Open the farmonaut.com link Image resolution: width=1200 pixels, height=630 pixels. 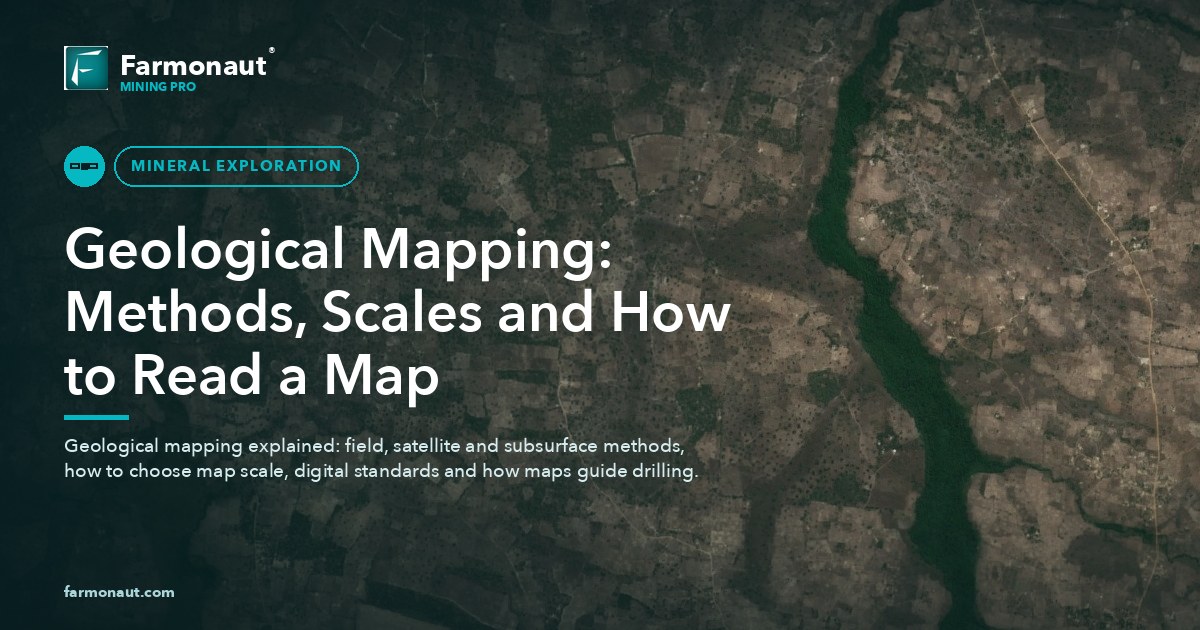(119, 592)
